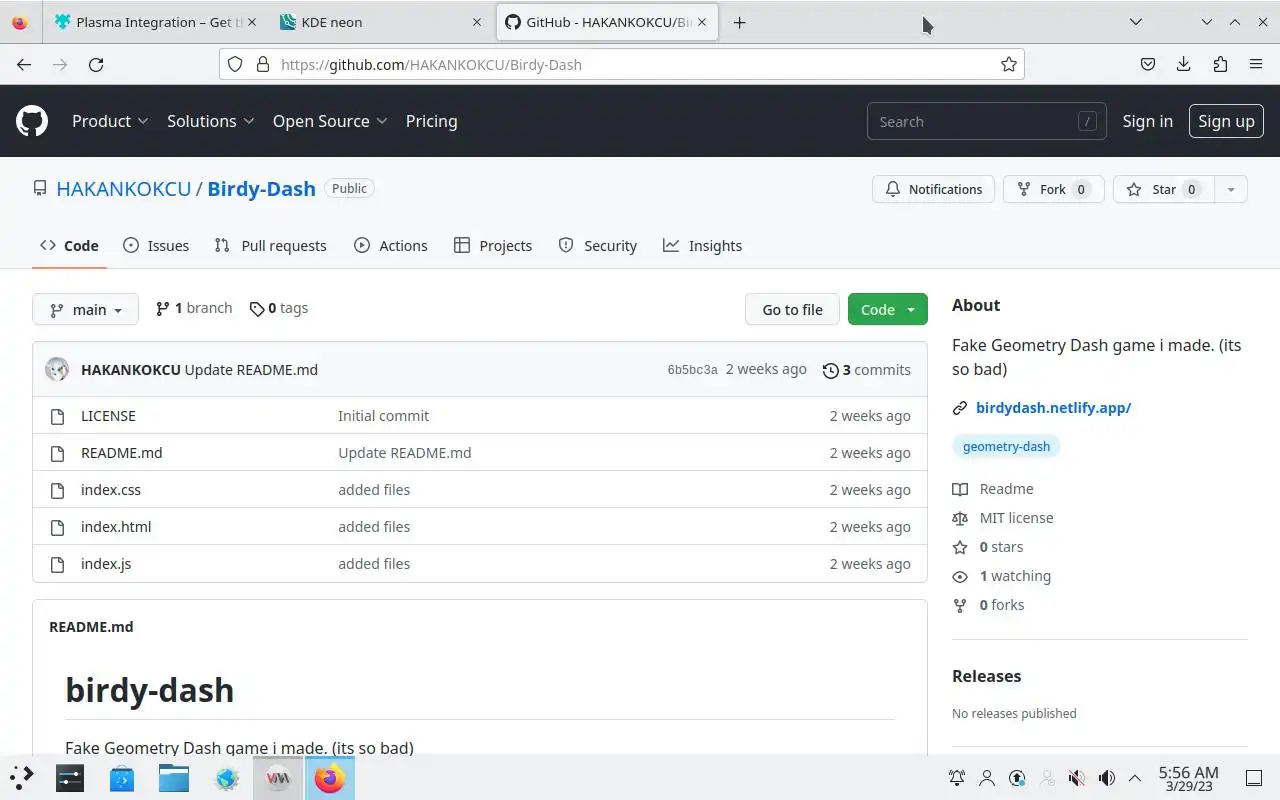Click the shield tracking protection icon

pyautogui.click(x=235, y=64)
